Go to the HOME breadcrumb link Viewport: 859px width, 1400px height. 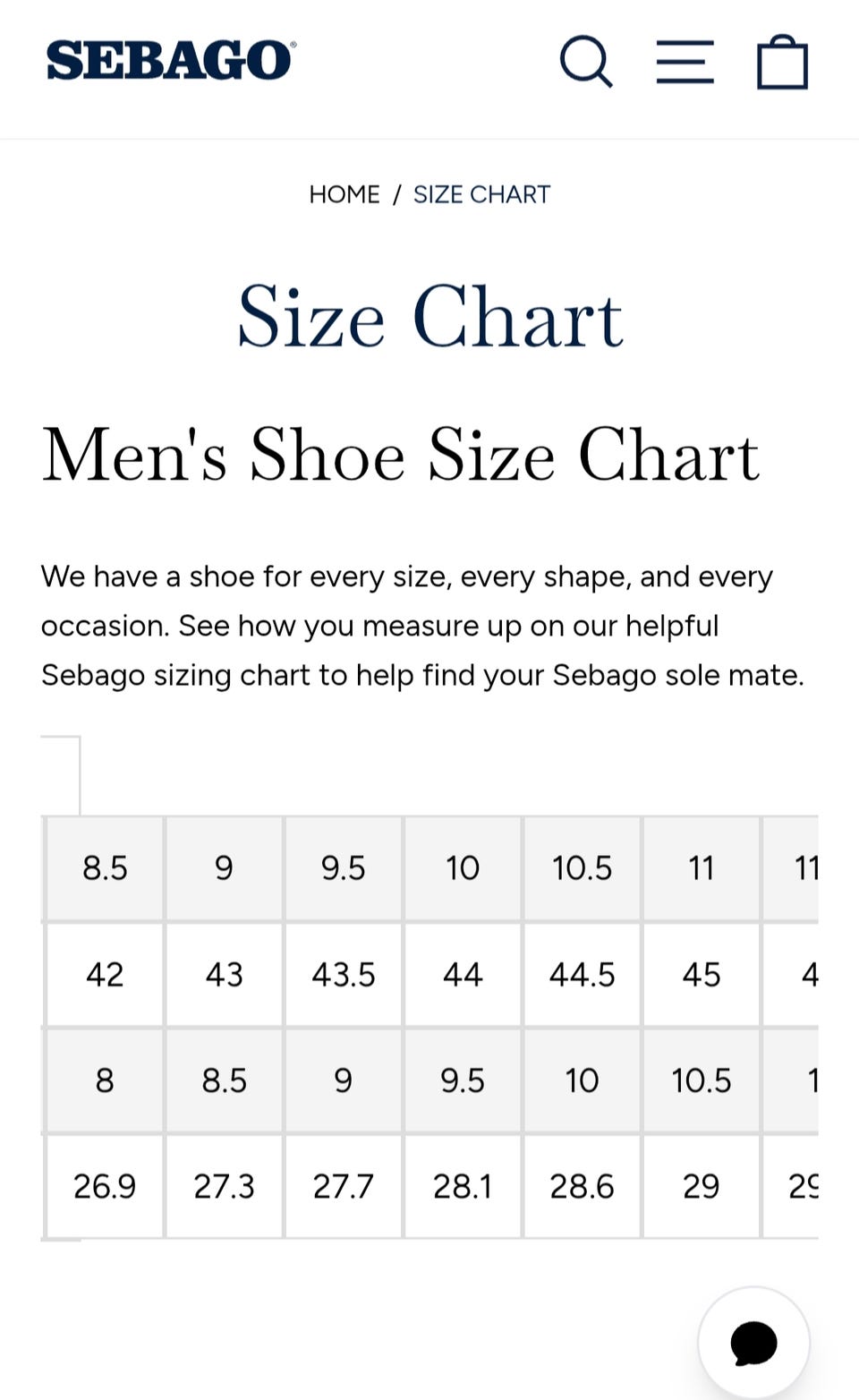coord(344,194)
